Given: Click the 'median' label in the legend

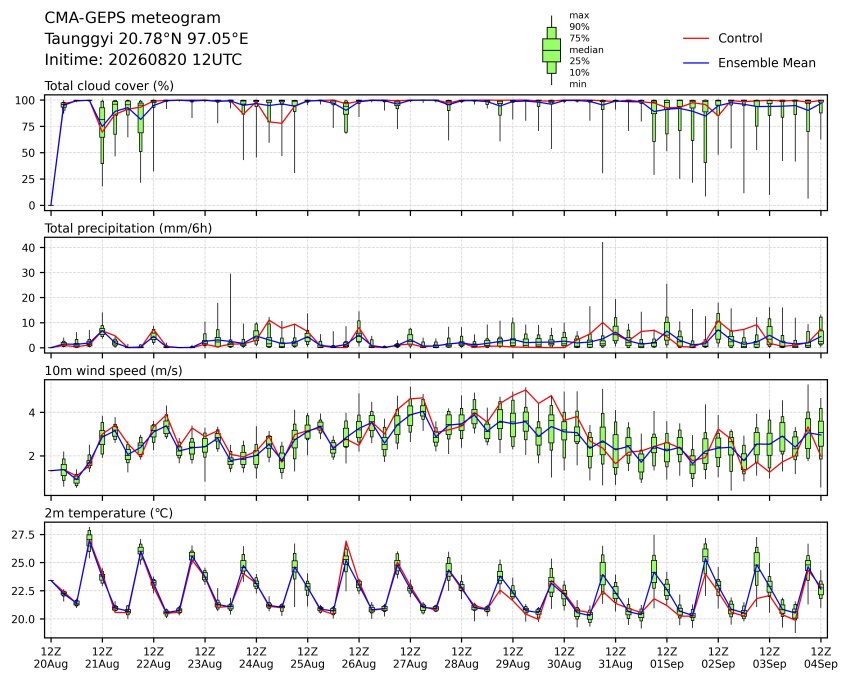Looking at the screenshot, I should coord(586,50).
